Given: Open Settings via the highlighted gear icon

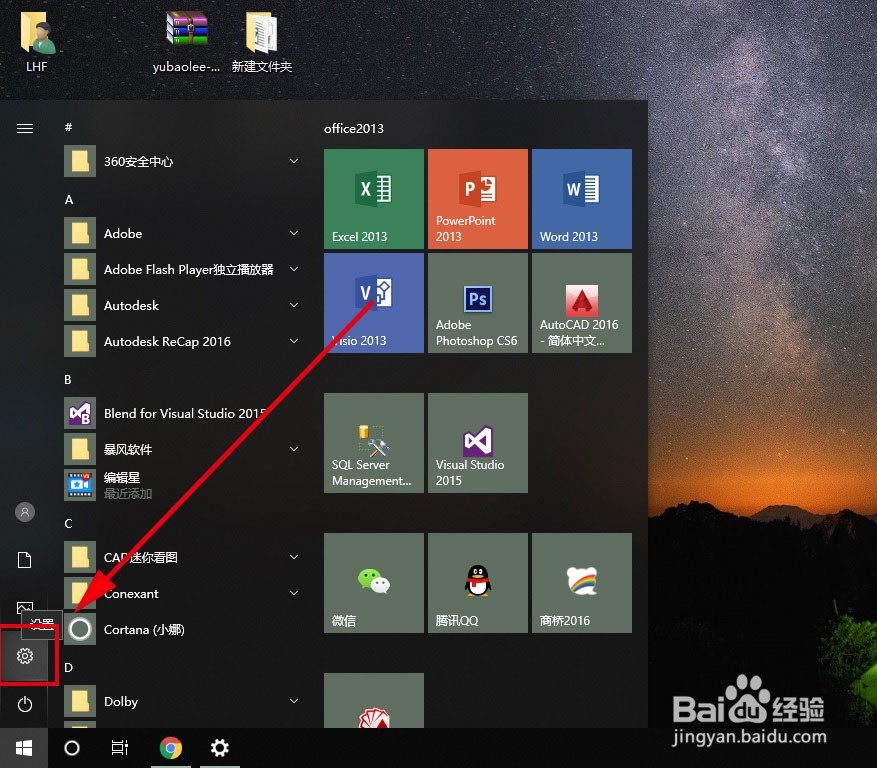Looking at the screenshot, I should pyautogui.click(x=25, y=656).
